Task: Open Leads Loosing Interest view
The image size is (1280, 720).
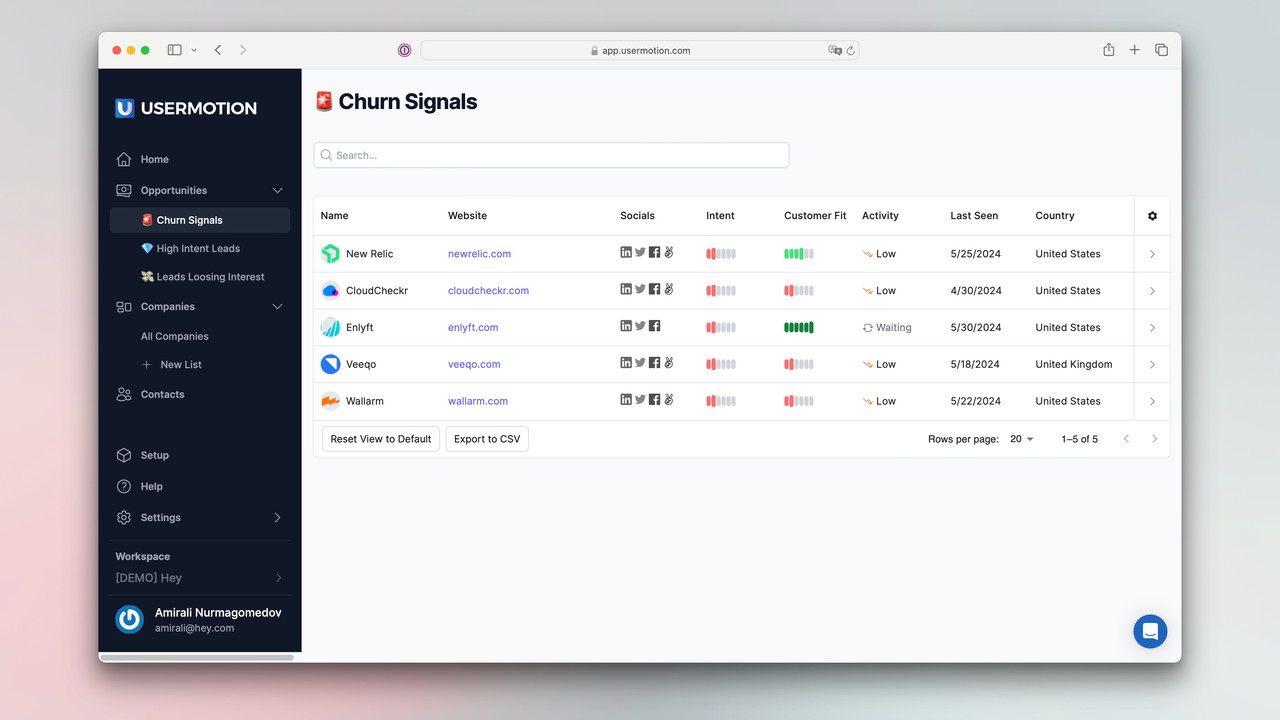Action: (x=210, y=277)
